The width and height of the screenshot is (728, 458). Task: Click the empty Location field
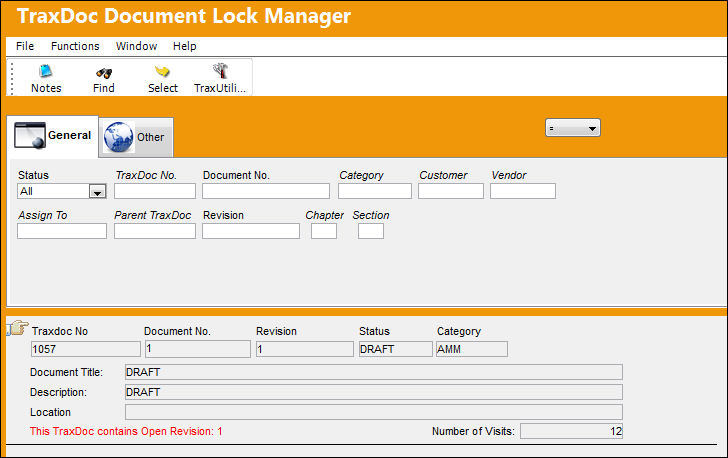[374, 412]
